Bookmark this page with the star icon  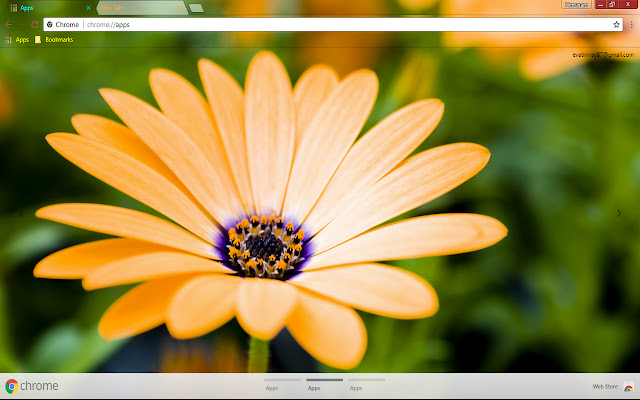(x=616, y=24)
